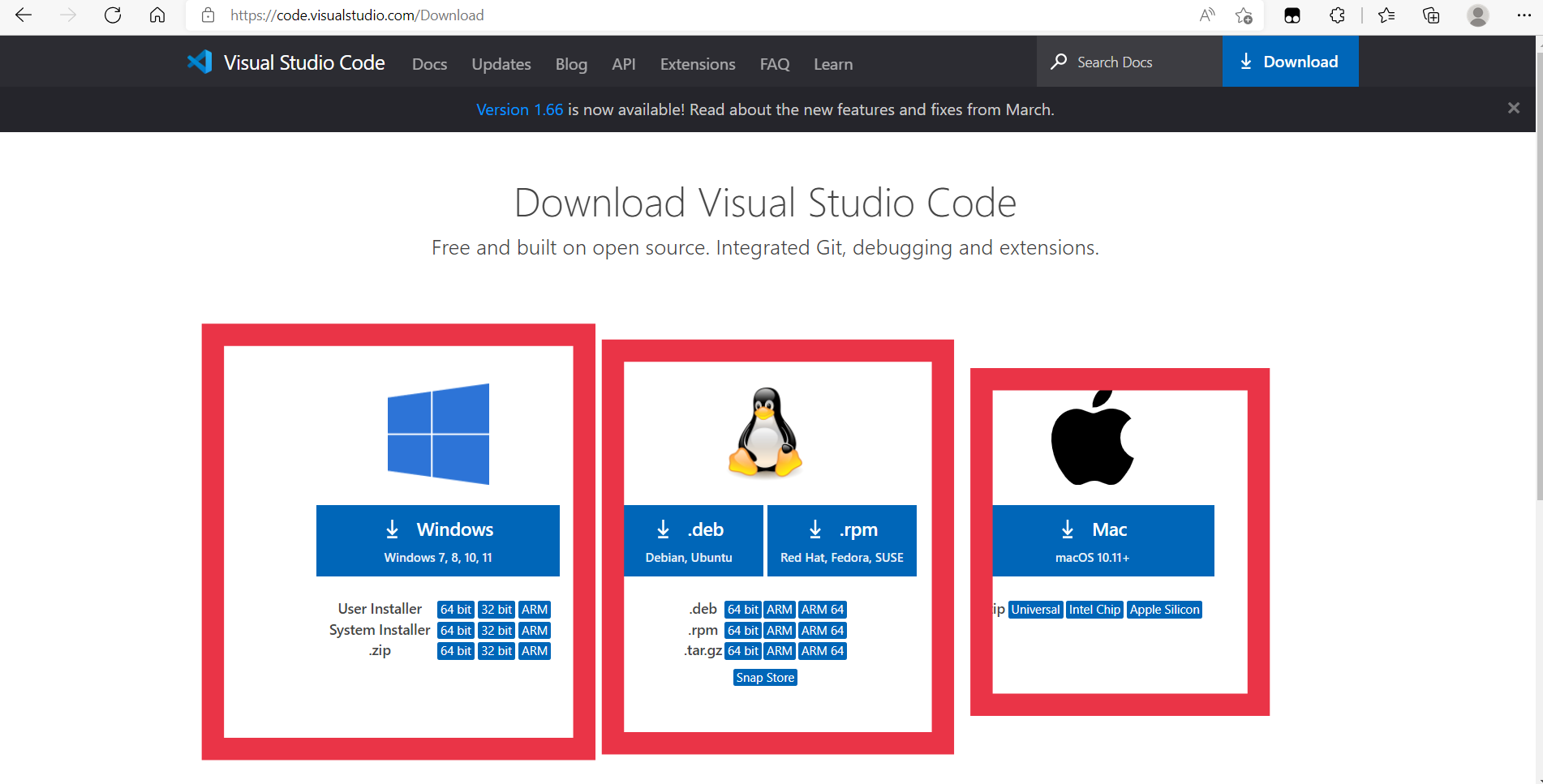Image resolution: width=1543 pixels, height=784 pixels.
Task: Download the .deb package for Debian, Ubuntu
Action: [693, 541]
